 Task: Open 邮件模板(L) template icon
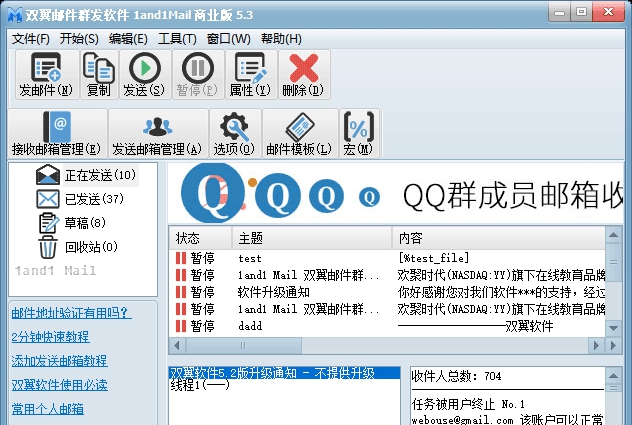(300, 127)
